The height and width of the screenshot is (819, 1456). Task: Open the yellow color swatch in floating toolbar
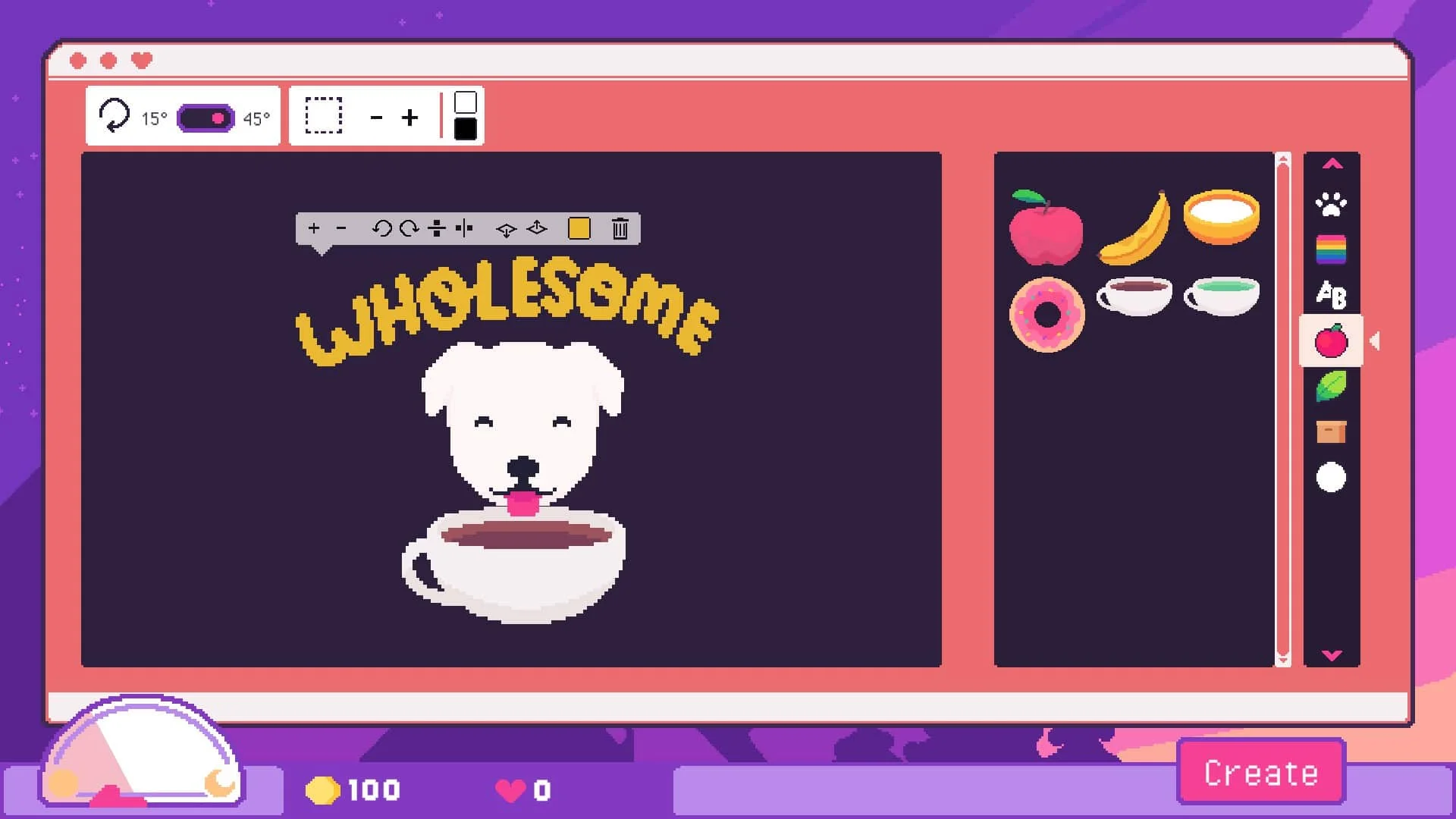[579, 228]
